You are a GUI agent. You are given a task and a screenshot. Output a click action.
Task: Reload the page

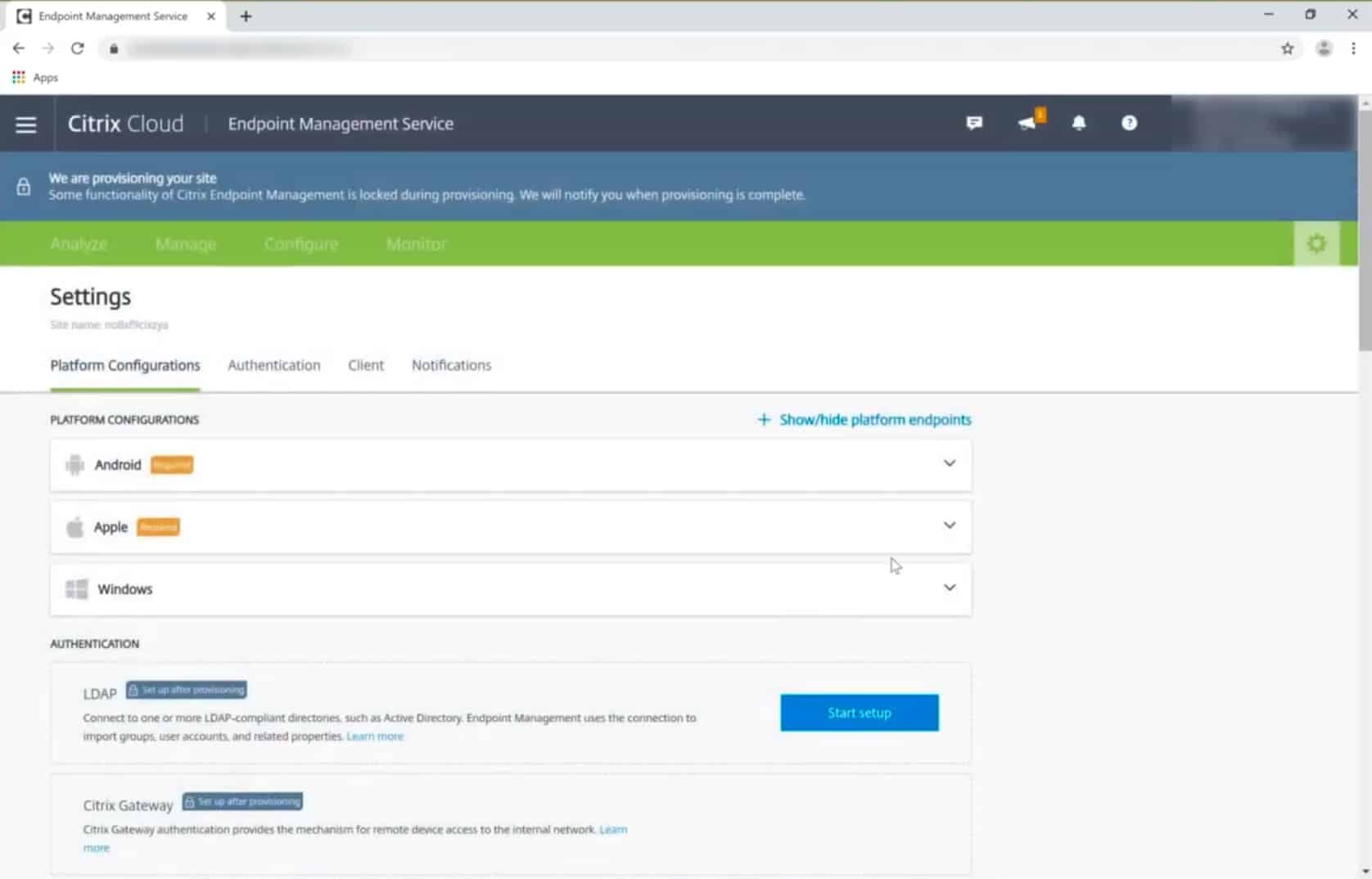[77, 48]
